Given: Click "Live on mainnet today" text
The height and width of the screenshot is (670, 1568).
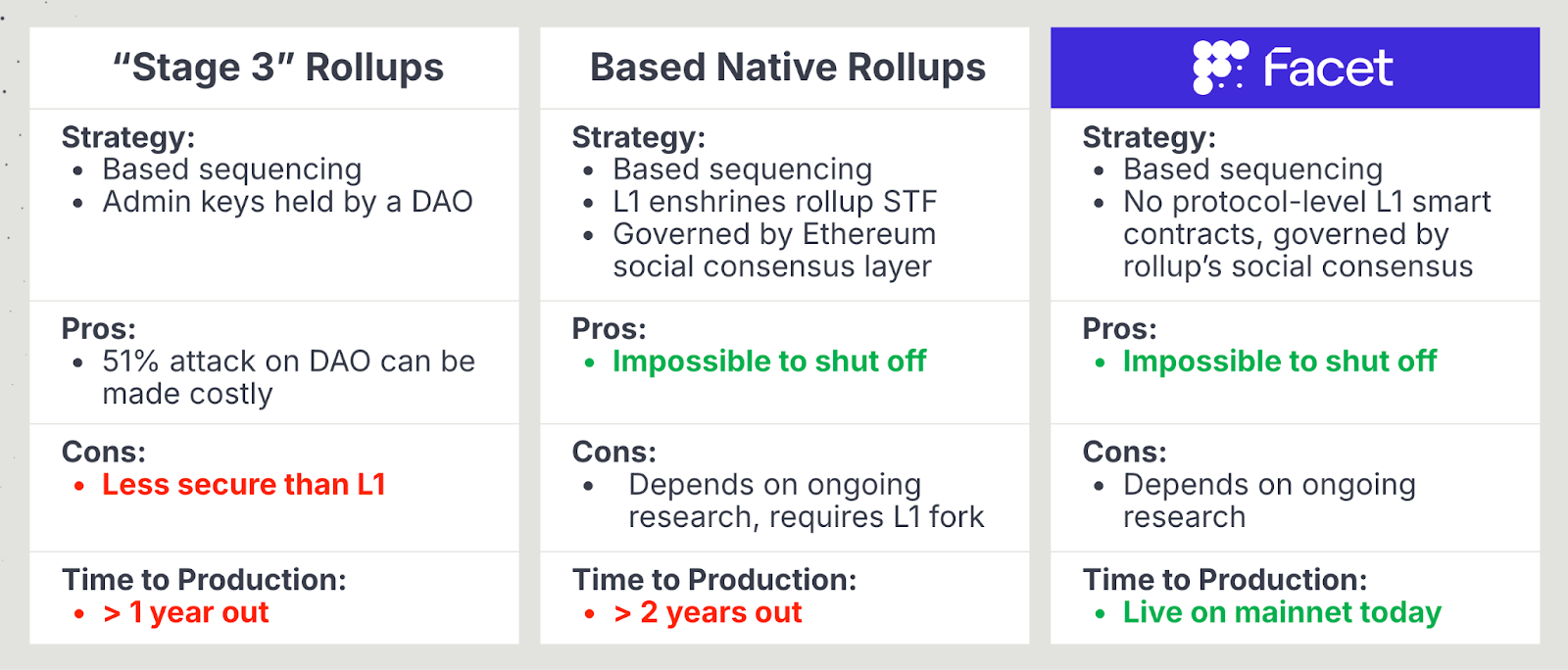Looking at the screenshot, I should click(x=1282, y=612).
